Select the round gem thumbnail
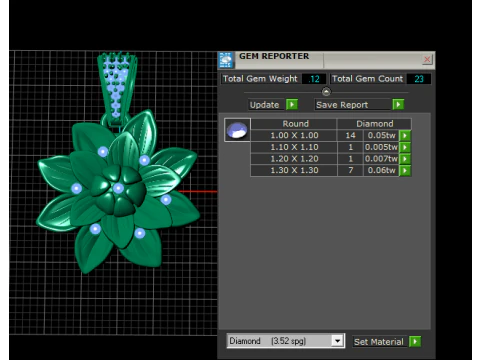The height and width of the screenshot is (360, 480). click(x=237, y=130)
